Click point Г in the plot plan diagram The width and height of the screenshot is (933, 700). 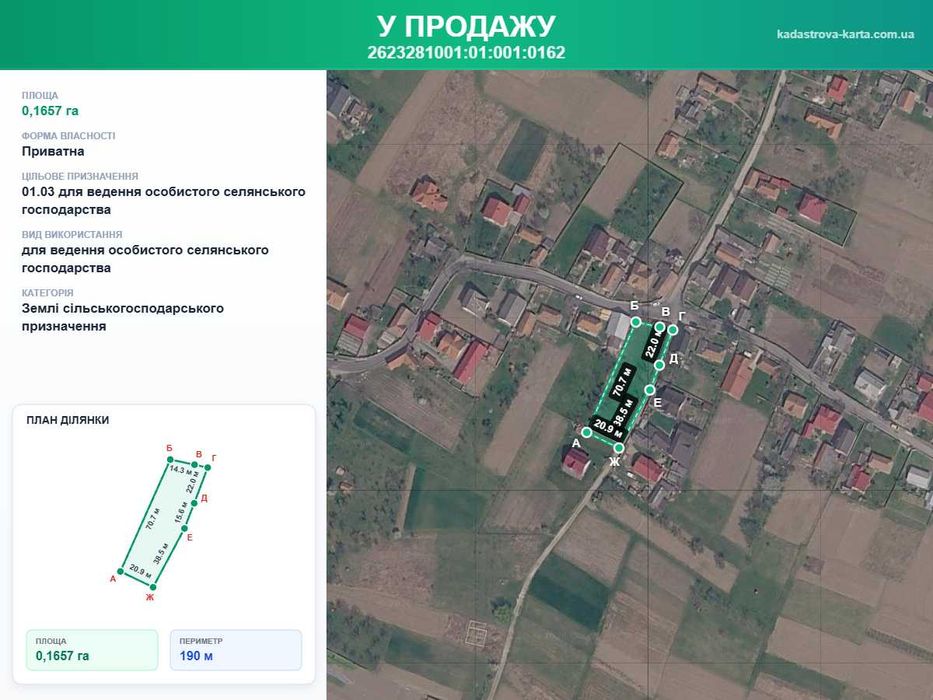coord(208,467)
